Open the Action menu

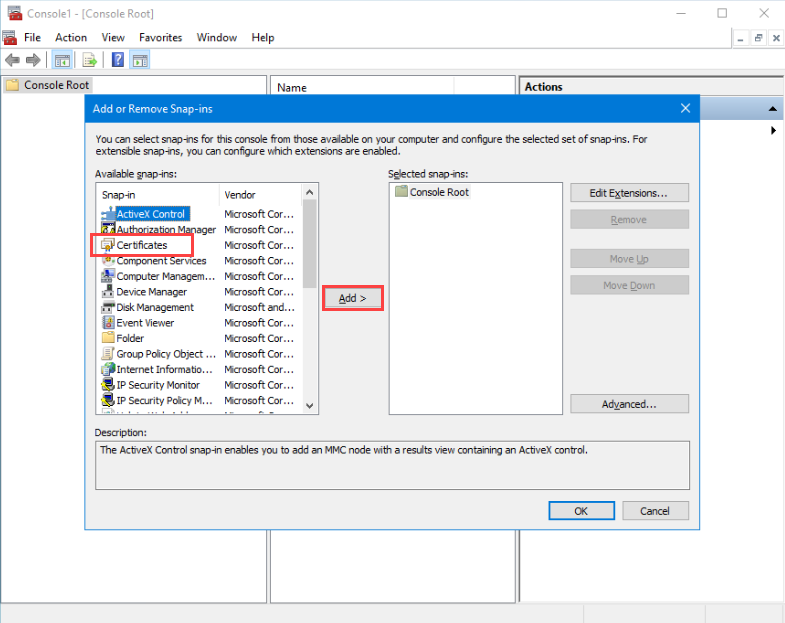[x=71, y=38]
